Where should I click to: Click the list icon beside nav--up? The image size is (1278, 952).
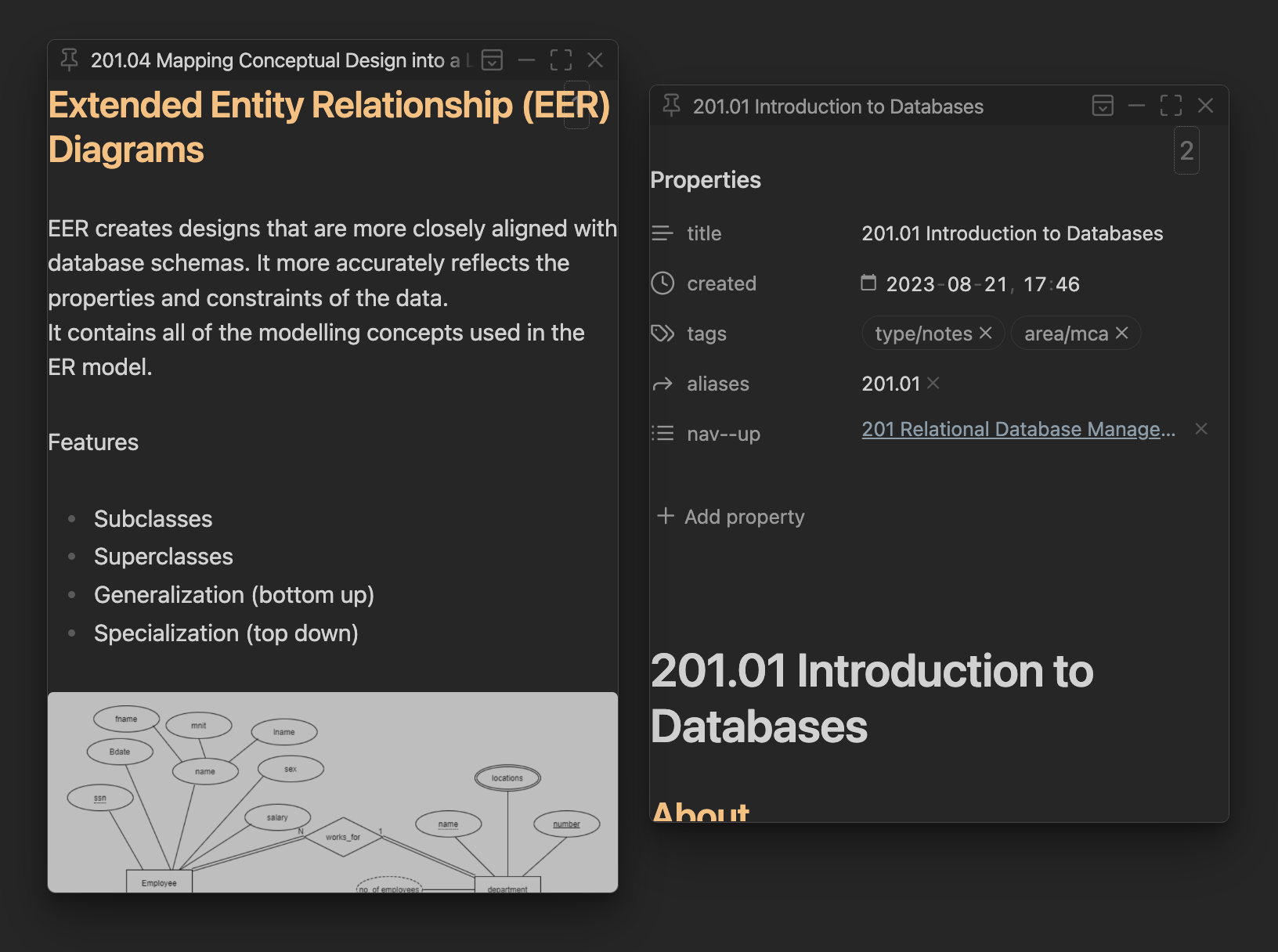(x=662, y=434)
